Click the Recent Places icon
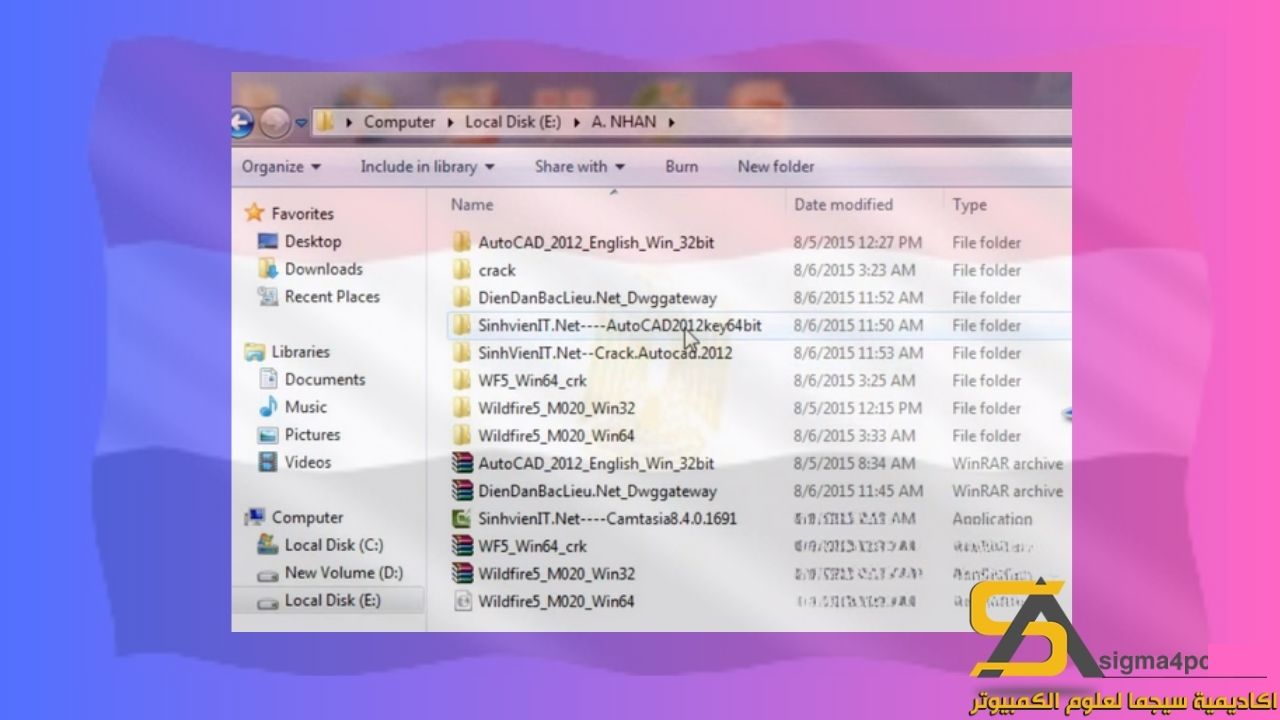Screen dimensions: 1280x720 (x=267, y=296)
